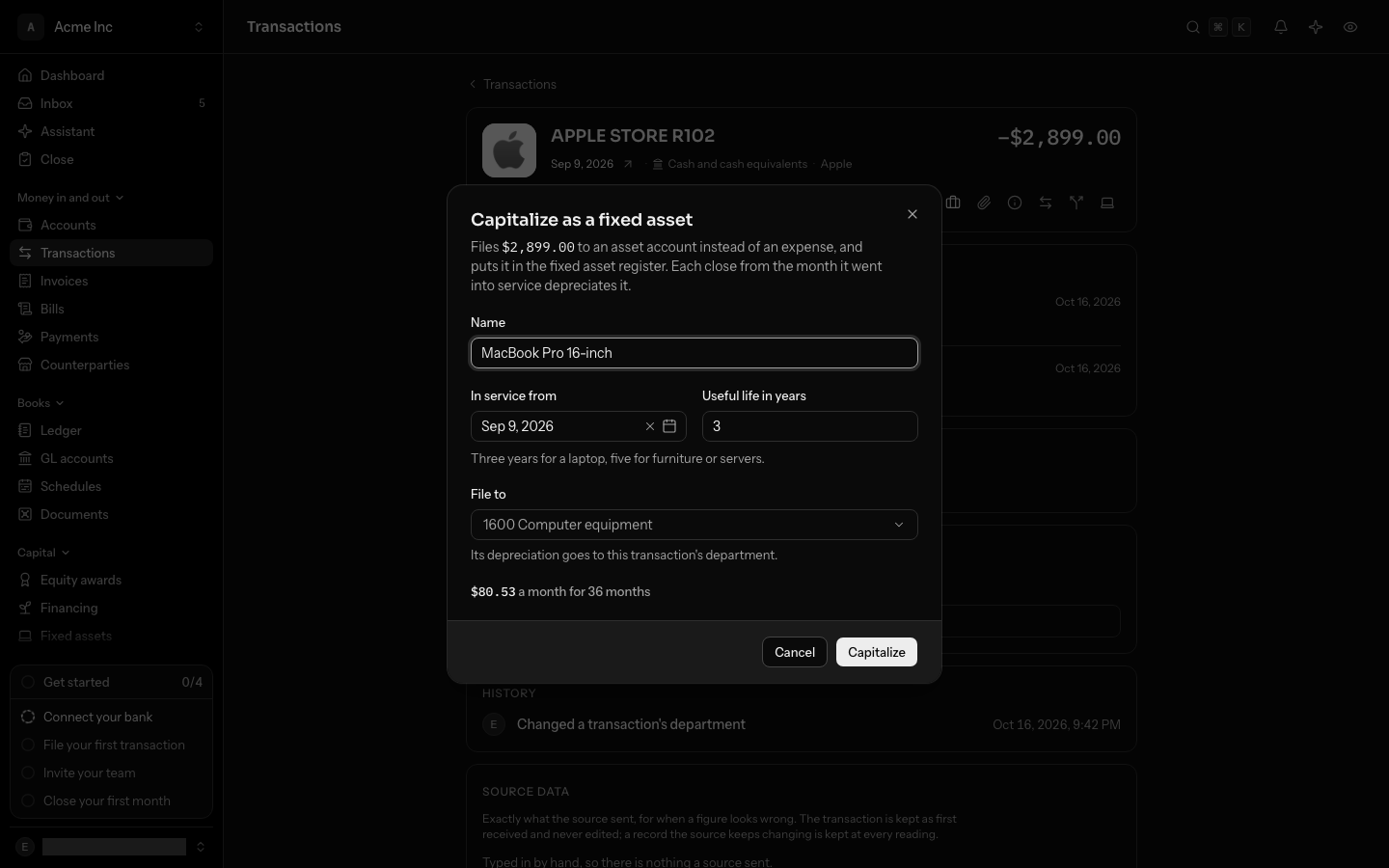Screen dimensions: 1389x868
Task: Open Equity awards in sidebar
Action: click(111, 580)
